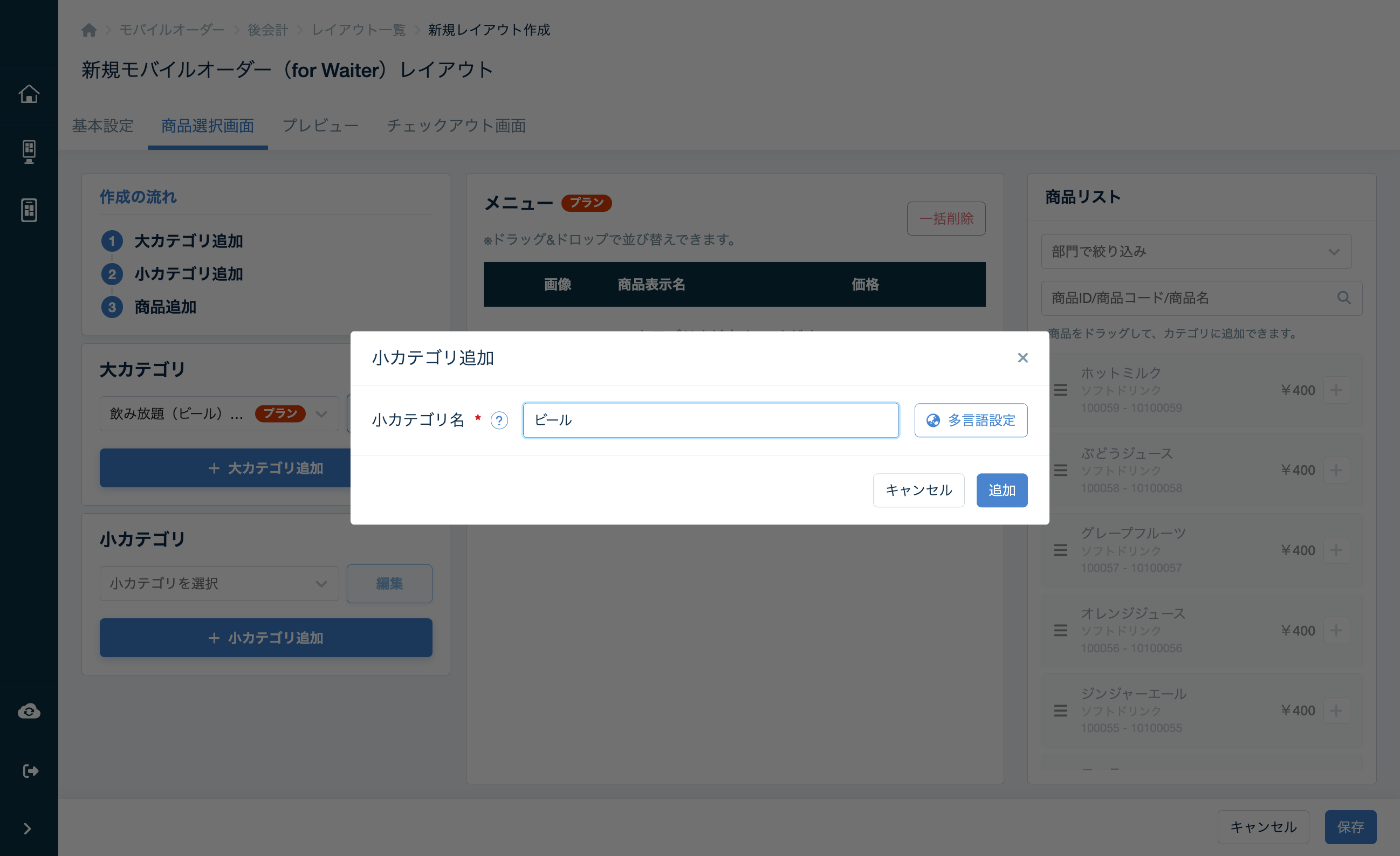1400x856 pixels.
Task: Open the mobile order sidebar icon
Action: [x=29, y=210]
